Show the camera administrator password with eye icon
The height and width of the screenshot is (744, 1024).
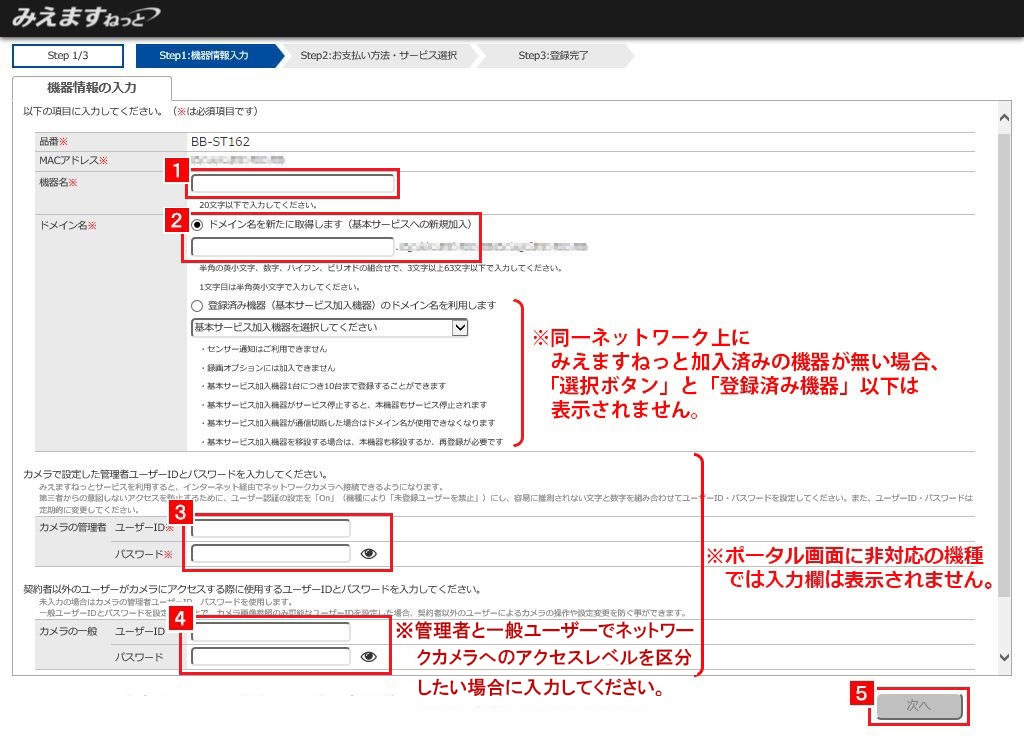(x=368, y=553)
